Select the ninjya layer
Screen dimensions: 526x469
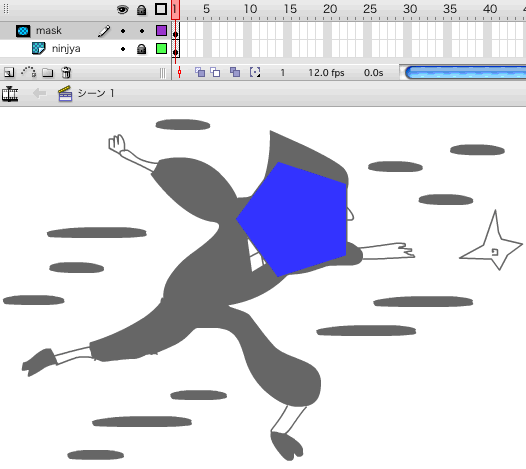click(66, 49)
